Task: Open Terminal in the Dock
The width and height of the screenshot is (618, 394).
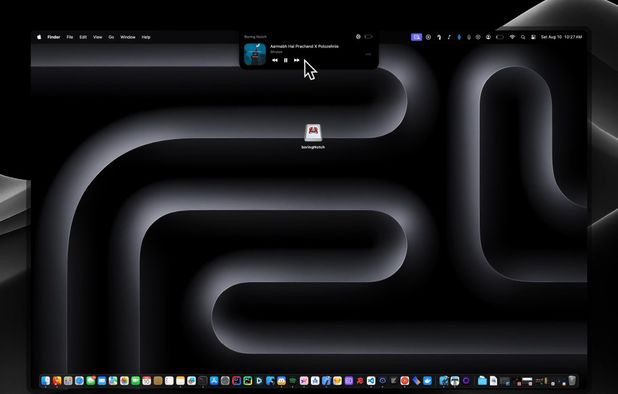Action: pyautogui.click(x=203, y=381)
